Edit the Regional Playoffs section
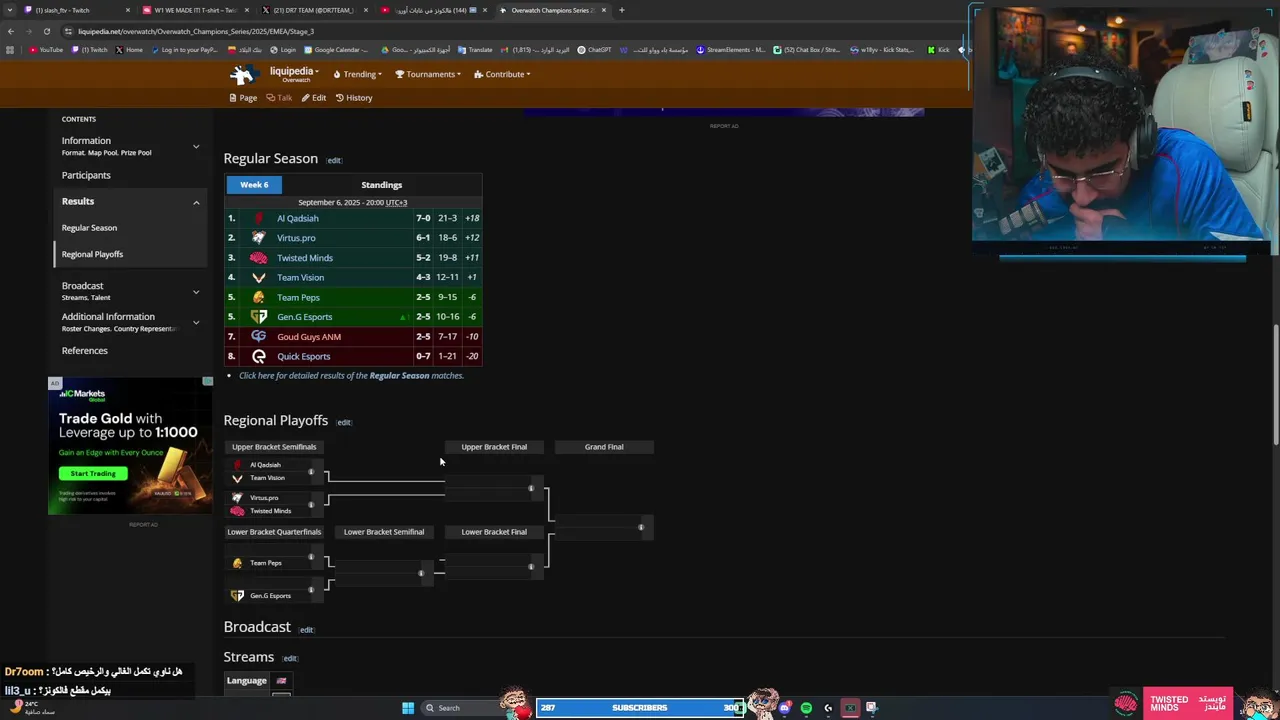Screen dimensions: 1280x720 click(344, 422)
